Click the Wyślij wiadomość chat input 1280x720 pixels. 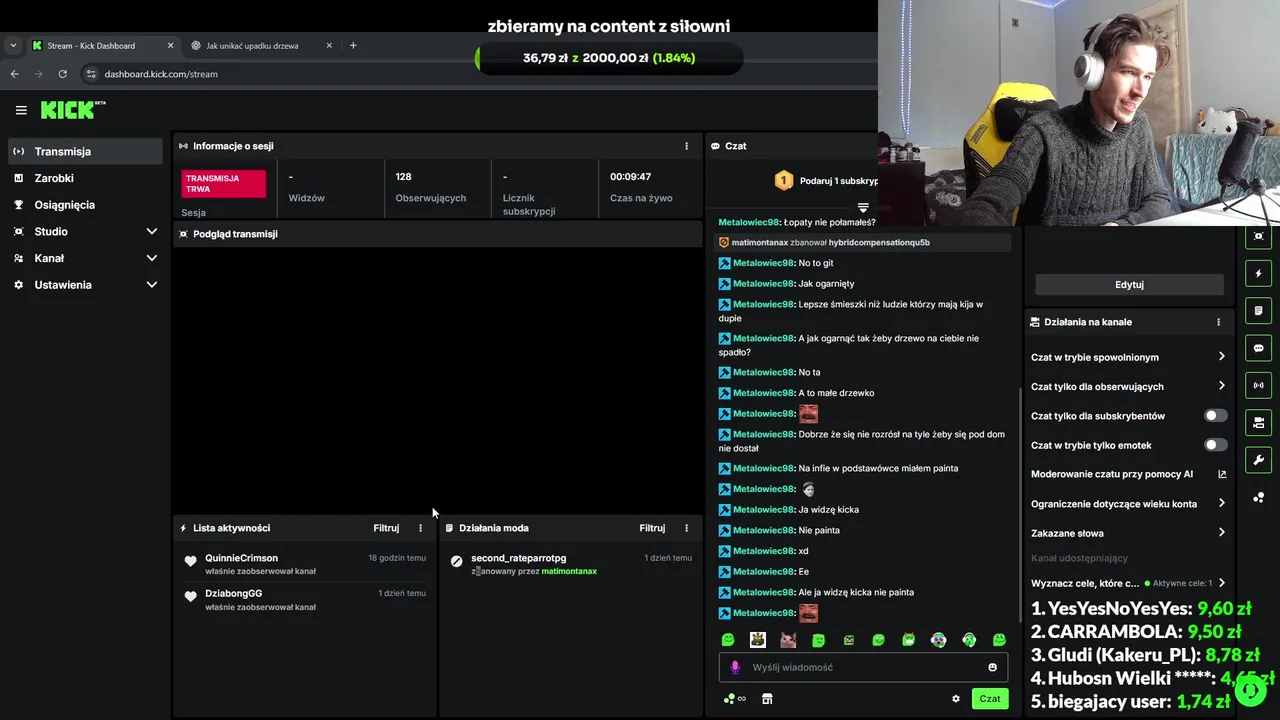[863, 667]
